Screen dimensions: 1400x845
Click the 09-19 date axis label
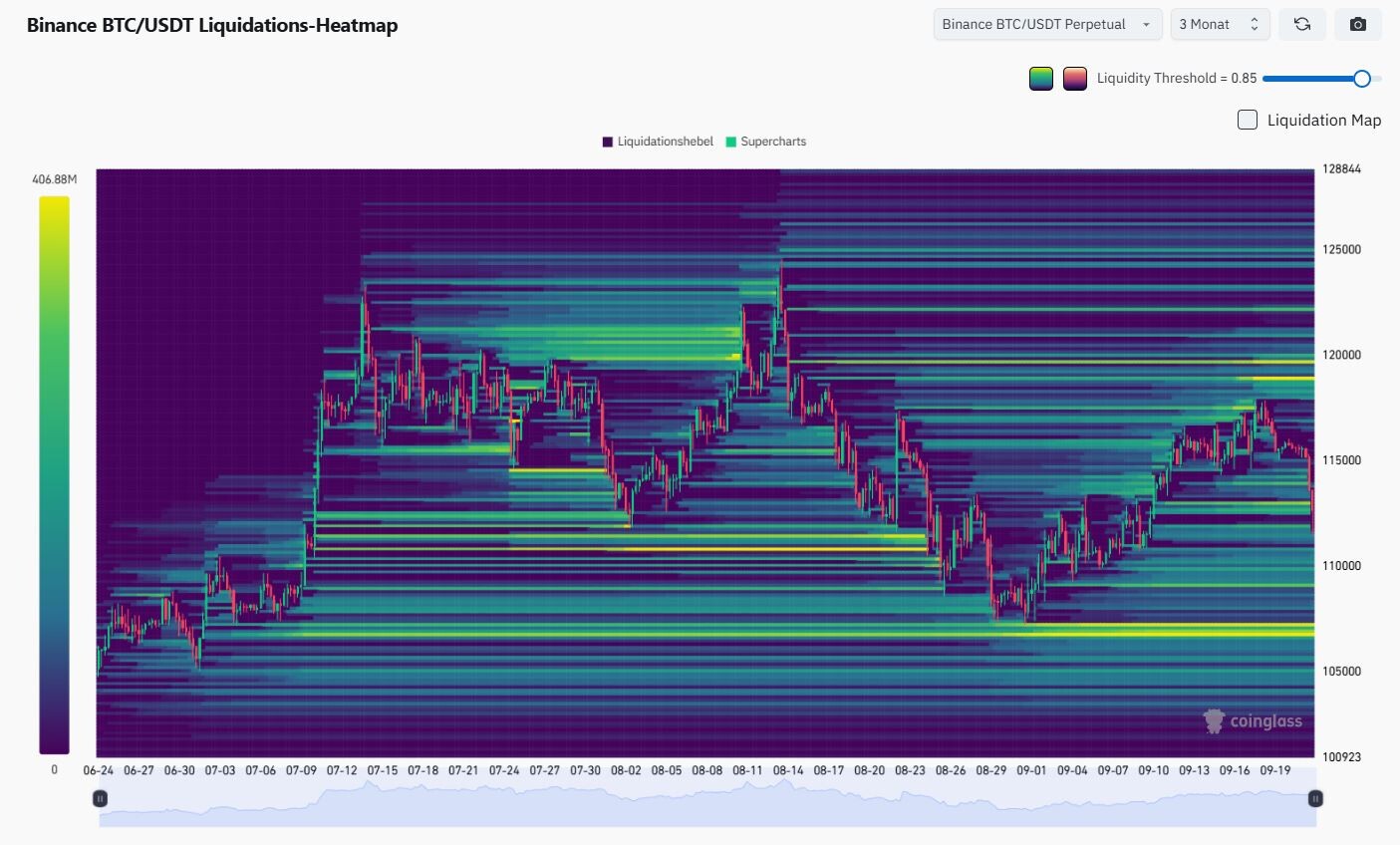(1274, 770)
